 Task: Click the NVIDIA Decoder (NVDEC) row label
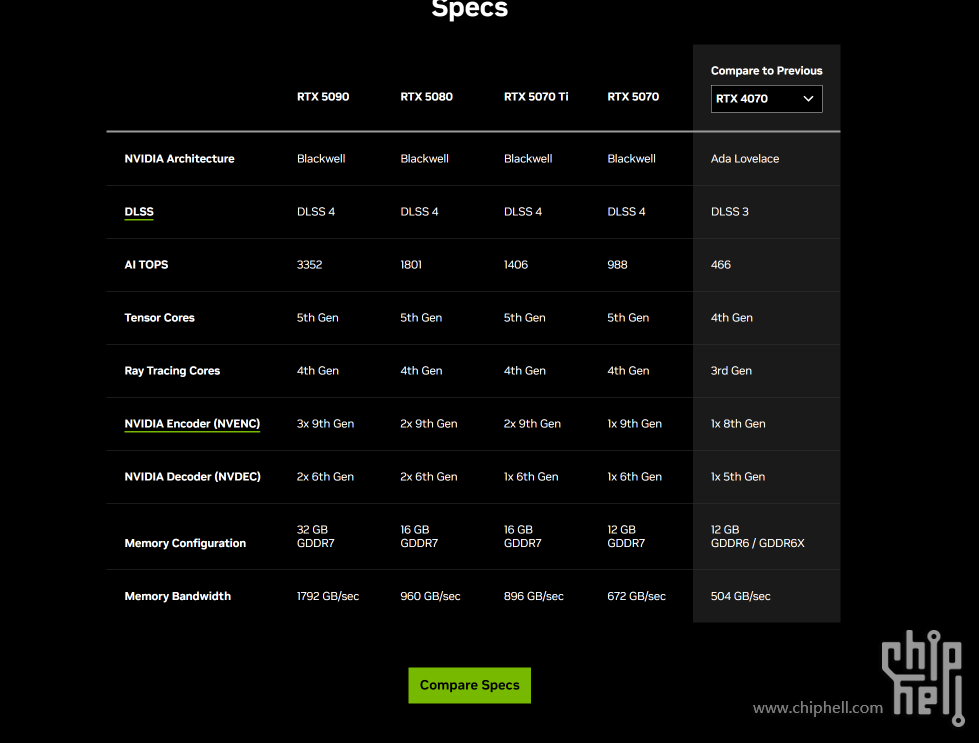tap(192, 477)
